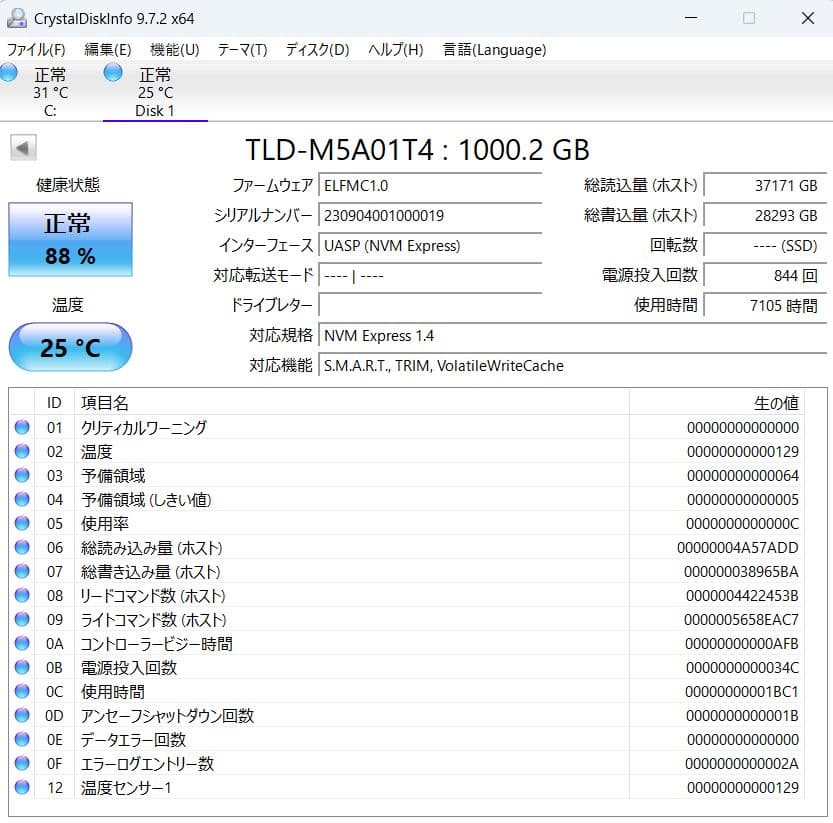Click the ID column header

point(54,403)
